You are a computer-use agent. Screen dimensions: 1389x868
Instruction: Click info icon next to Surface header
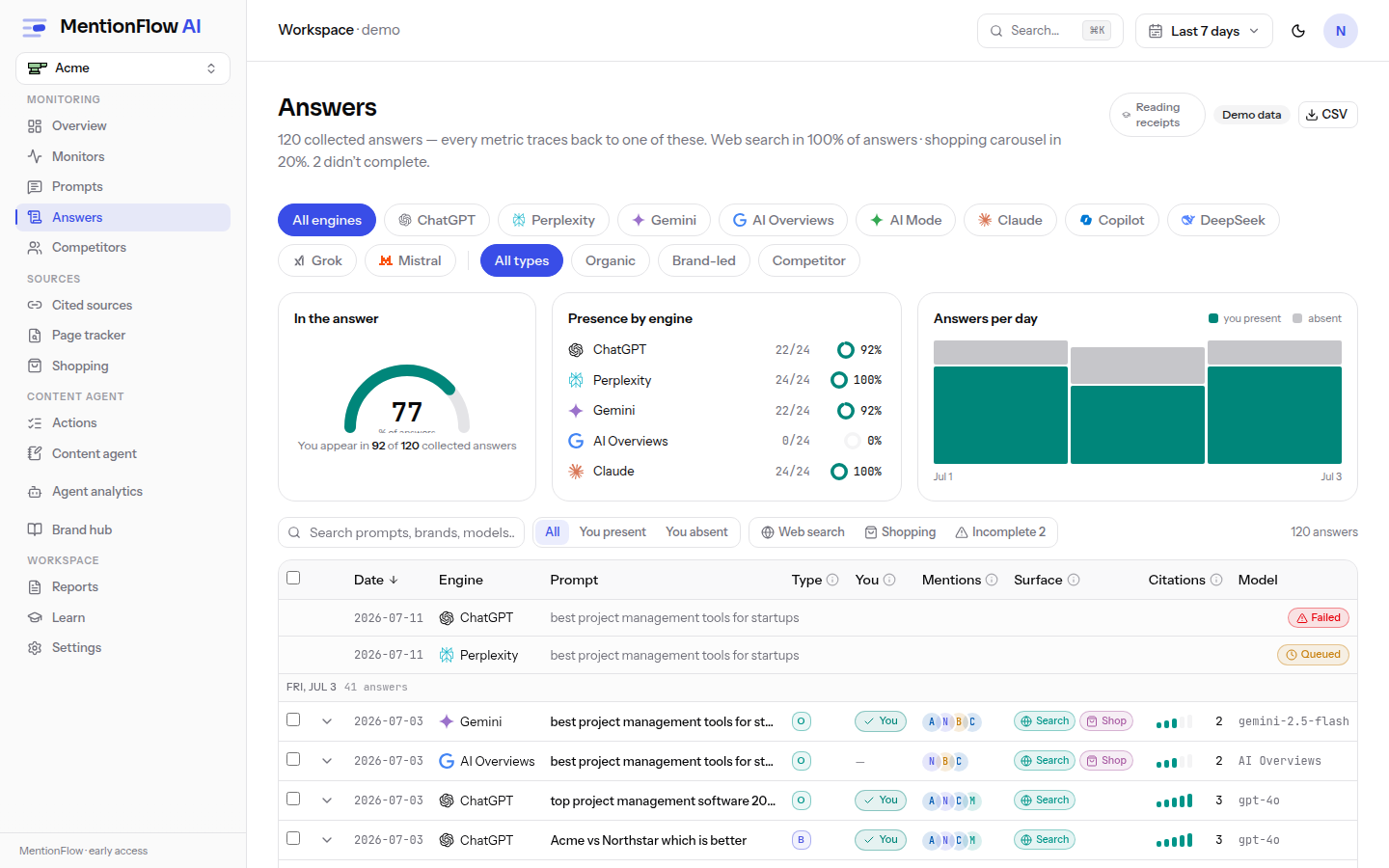[x=1074, y=580]
